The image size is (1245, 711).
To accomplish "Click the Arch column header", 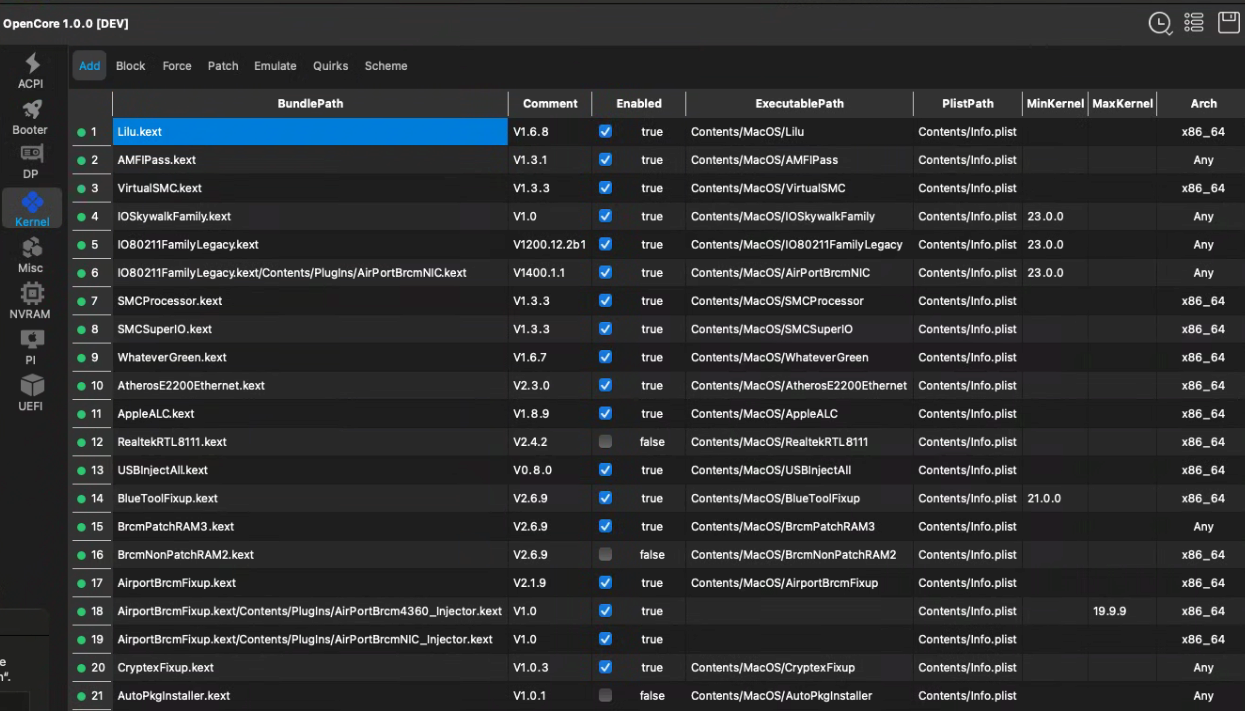I will [x=1203, y=104].
